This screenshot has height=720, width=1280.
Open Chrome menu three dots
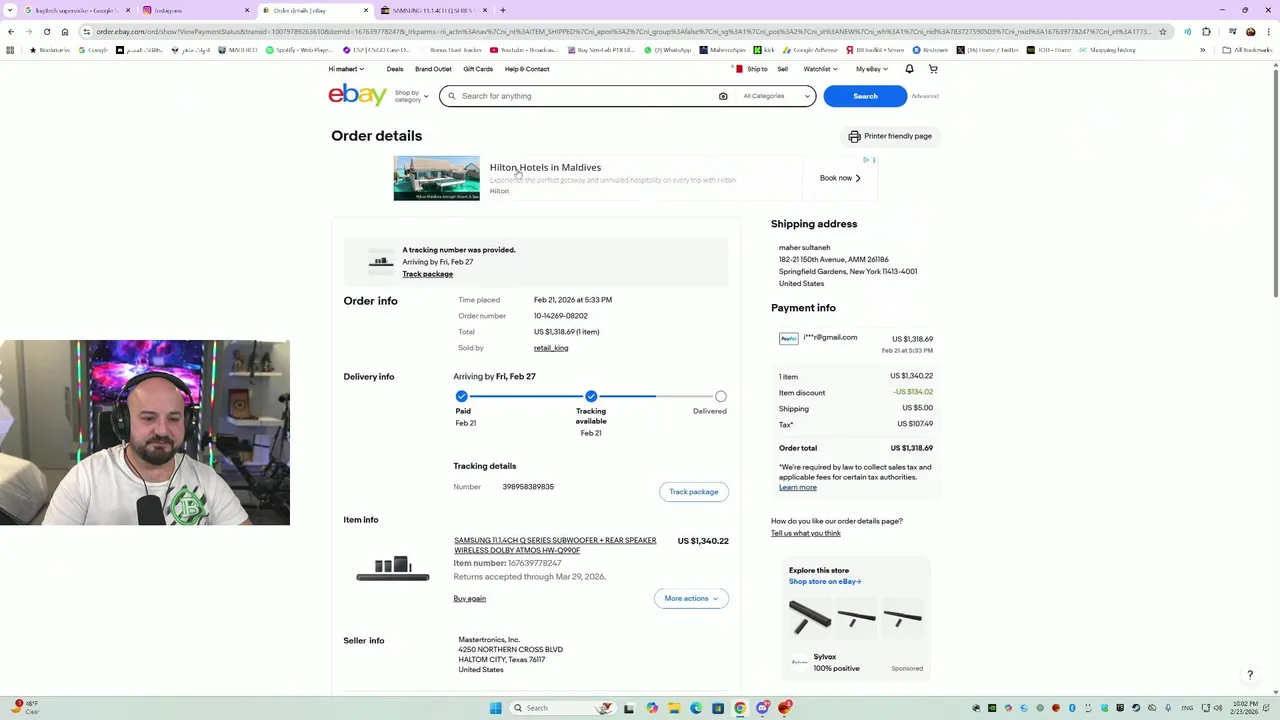[1268, 31]
